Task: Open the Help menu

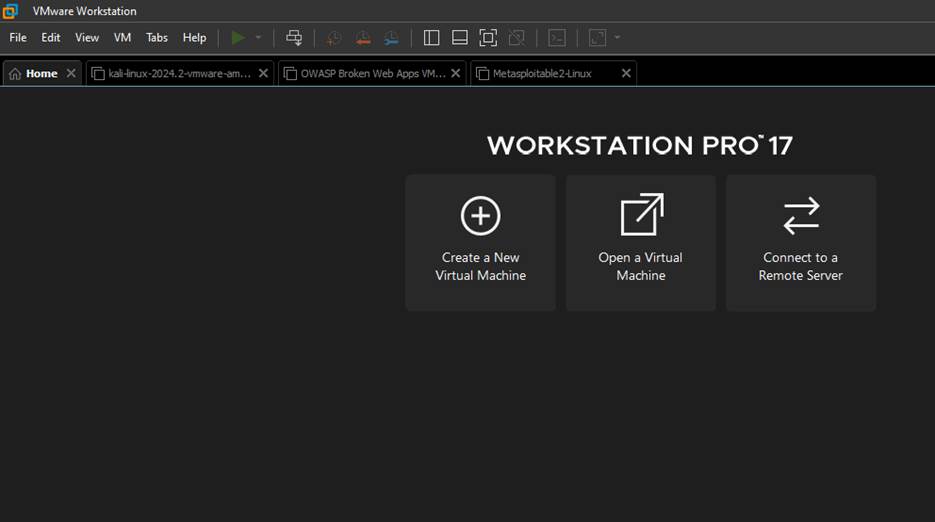Action: pos(194,38)
